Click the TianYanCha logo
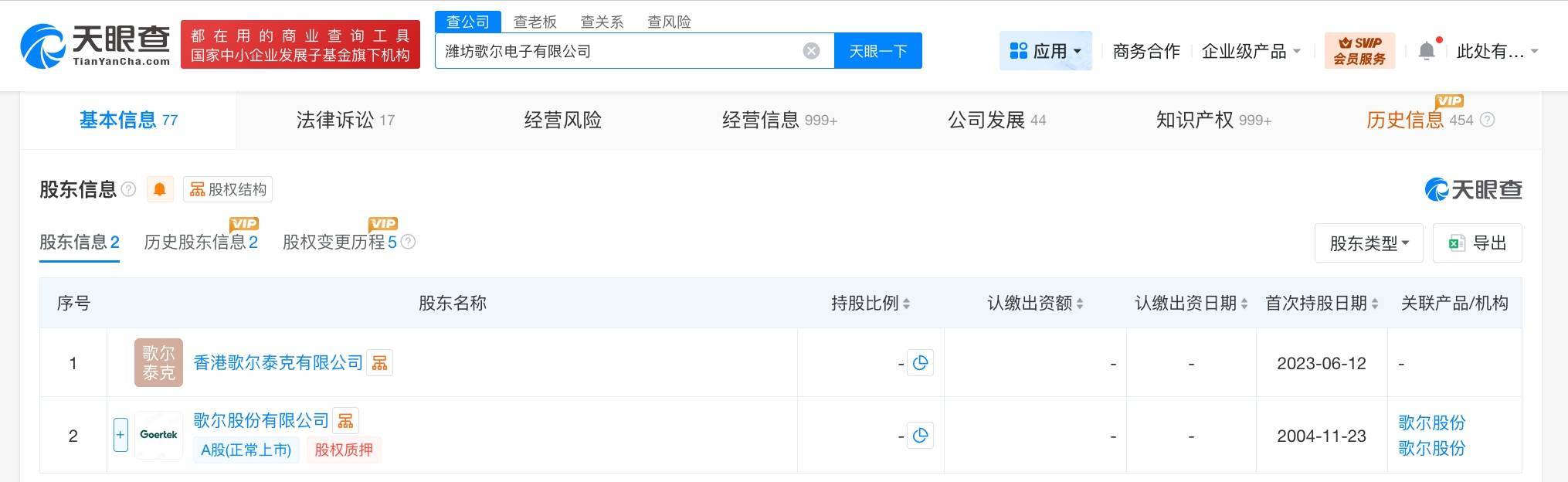1568x482 pixels. (x=95, y=45)
